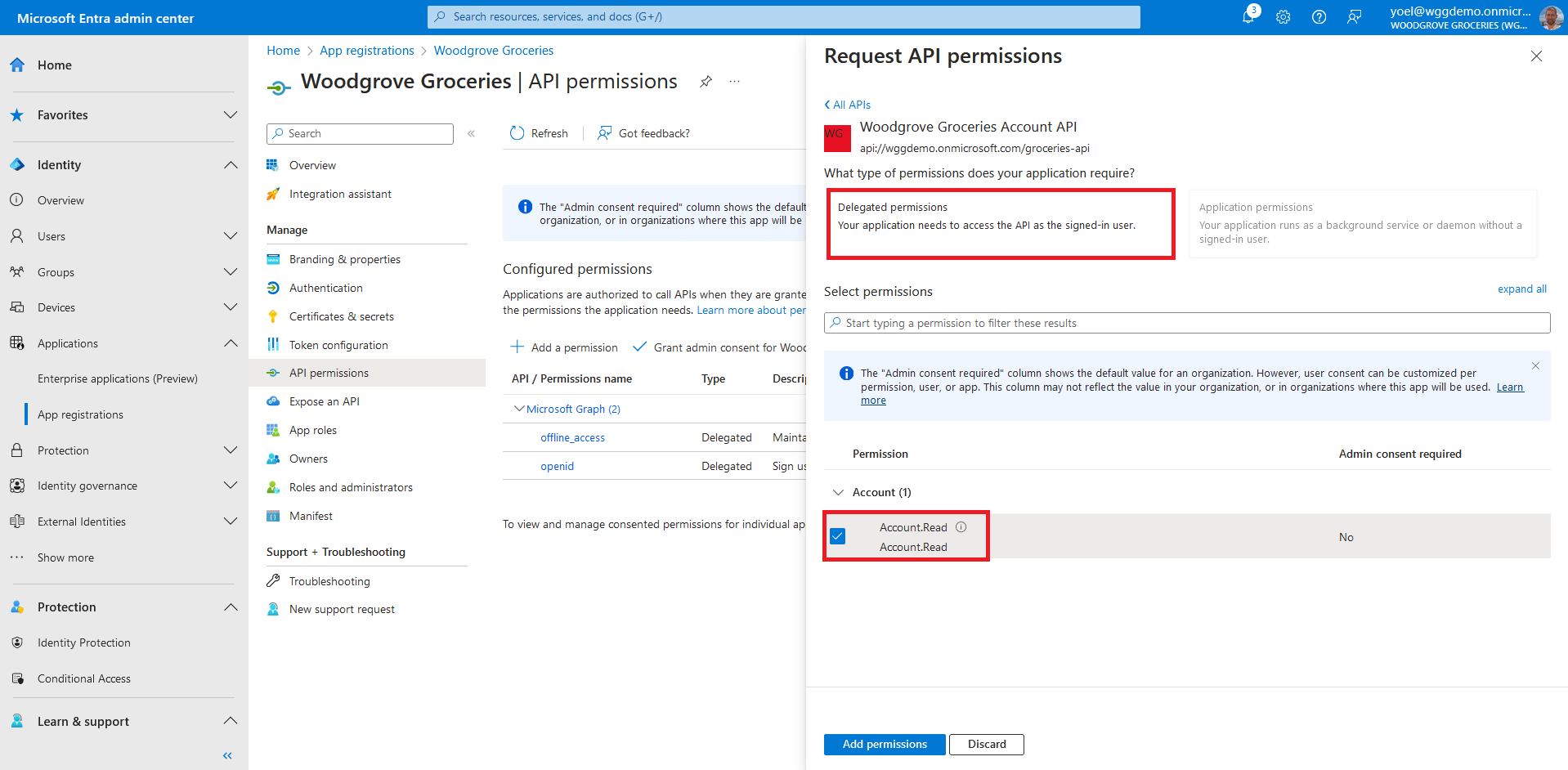
Task: Click the feedback icon in top bar
Action: (1355, 17)
